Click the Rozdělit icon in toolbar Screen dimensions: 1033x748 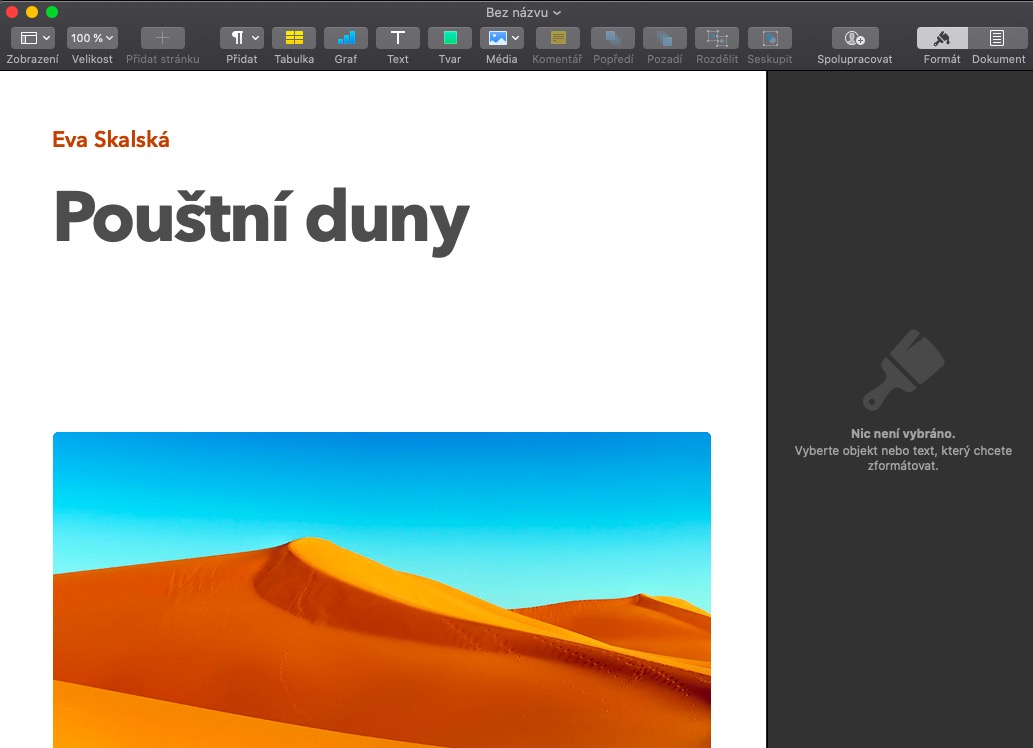coord(717,38)
